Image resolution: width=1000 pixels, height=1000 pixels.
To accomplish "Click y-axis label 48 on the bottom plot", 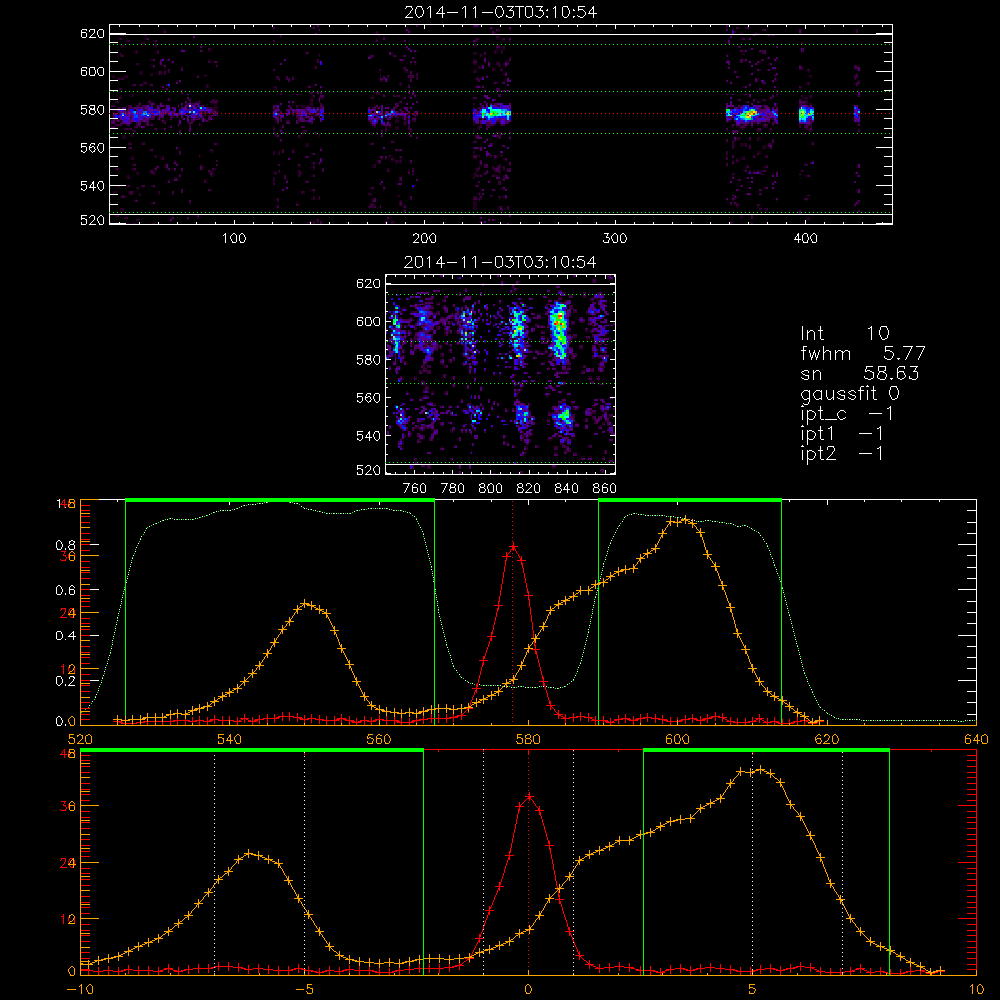I will [x=68, y=754].
